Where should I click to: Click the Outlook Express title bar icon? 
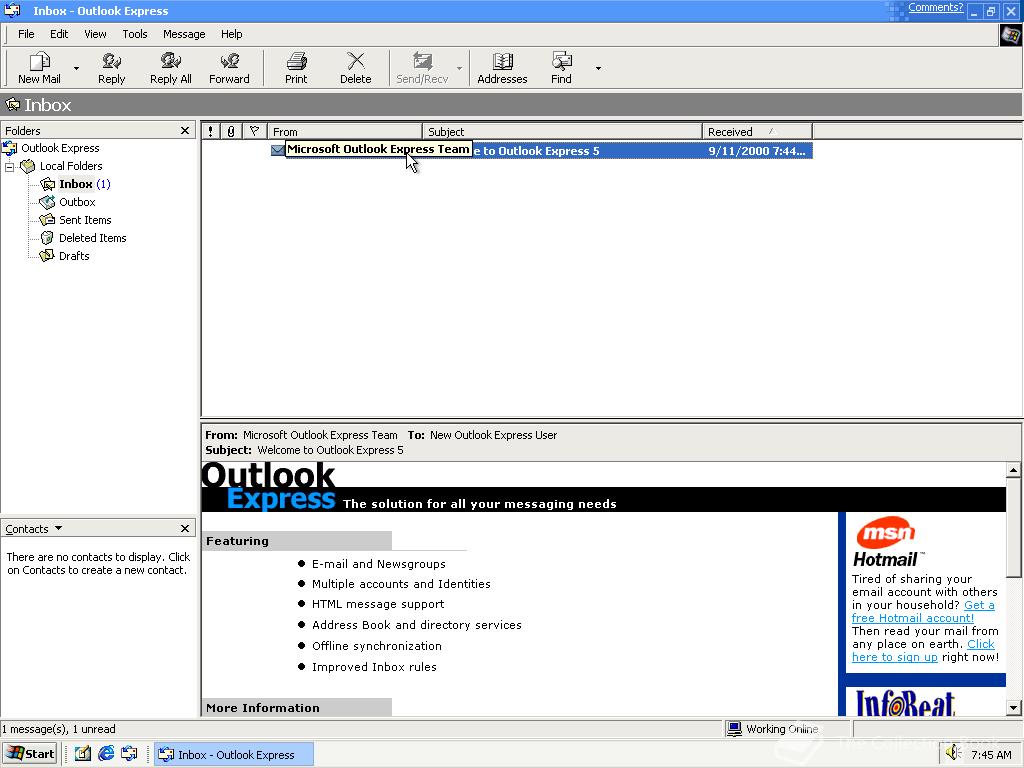(12, 10)
